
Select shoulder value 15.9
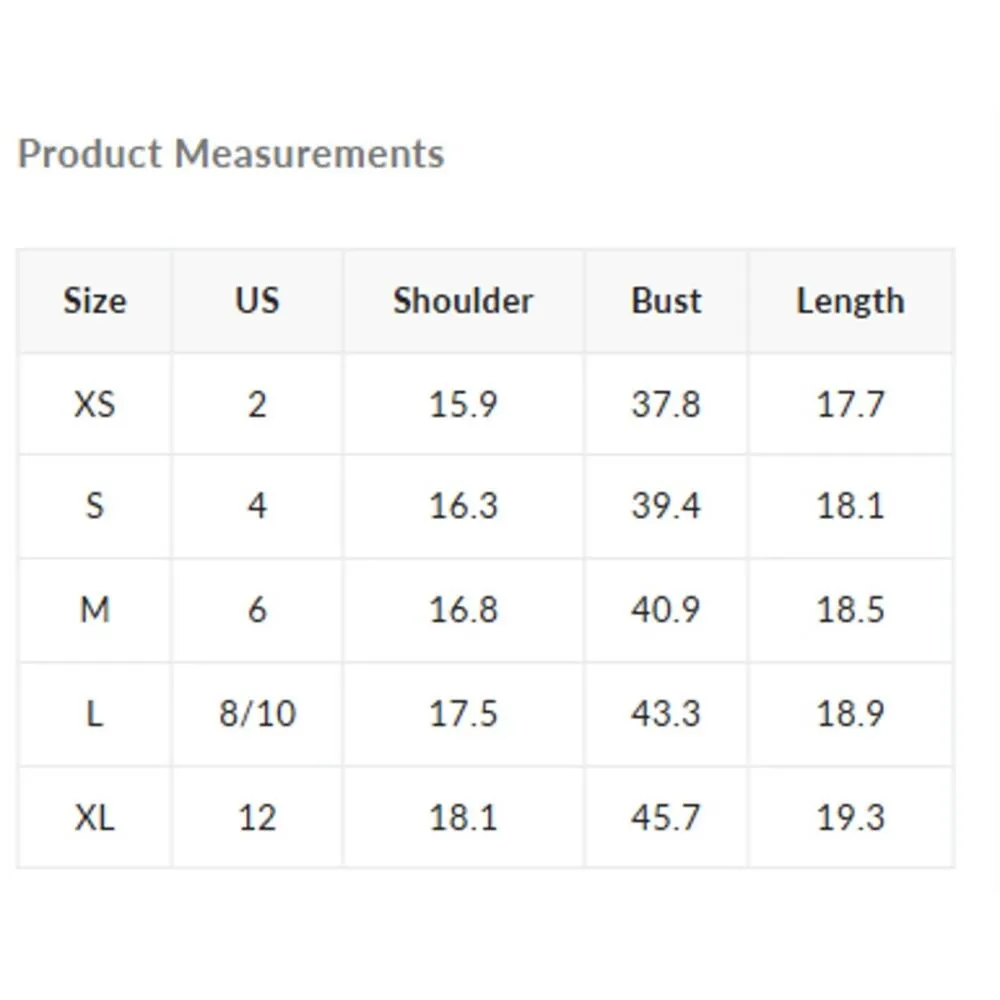coord(463,404)
